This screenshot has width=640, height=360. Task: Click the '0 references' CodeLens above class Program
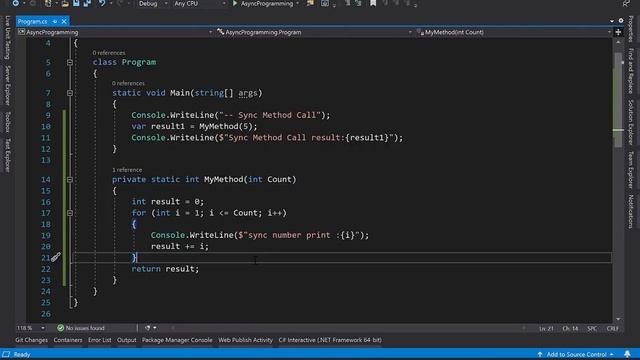[109, 53]
